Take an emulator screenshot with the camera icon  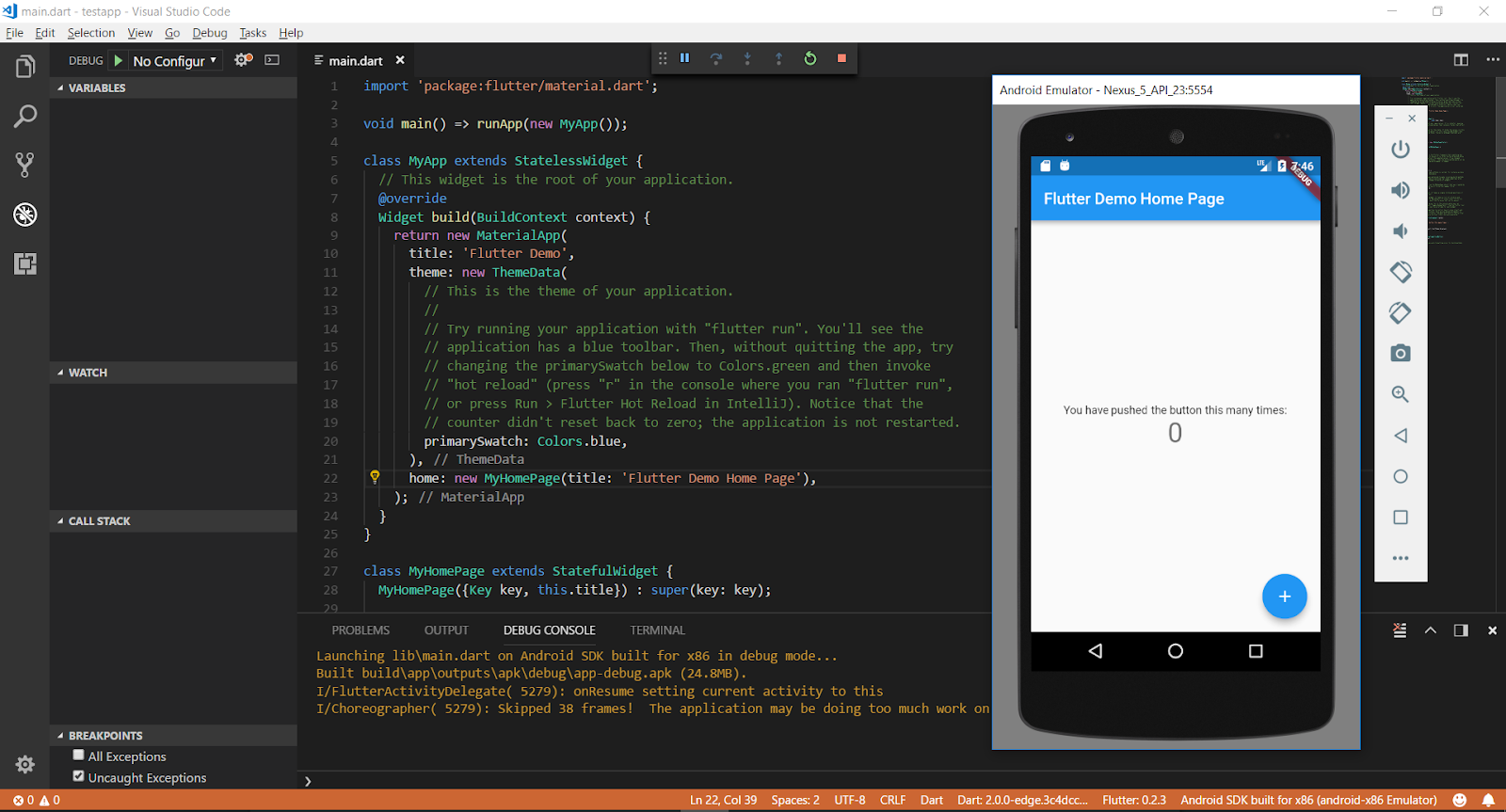click(x=1401, y=353)
